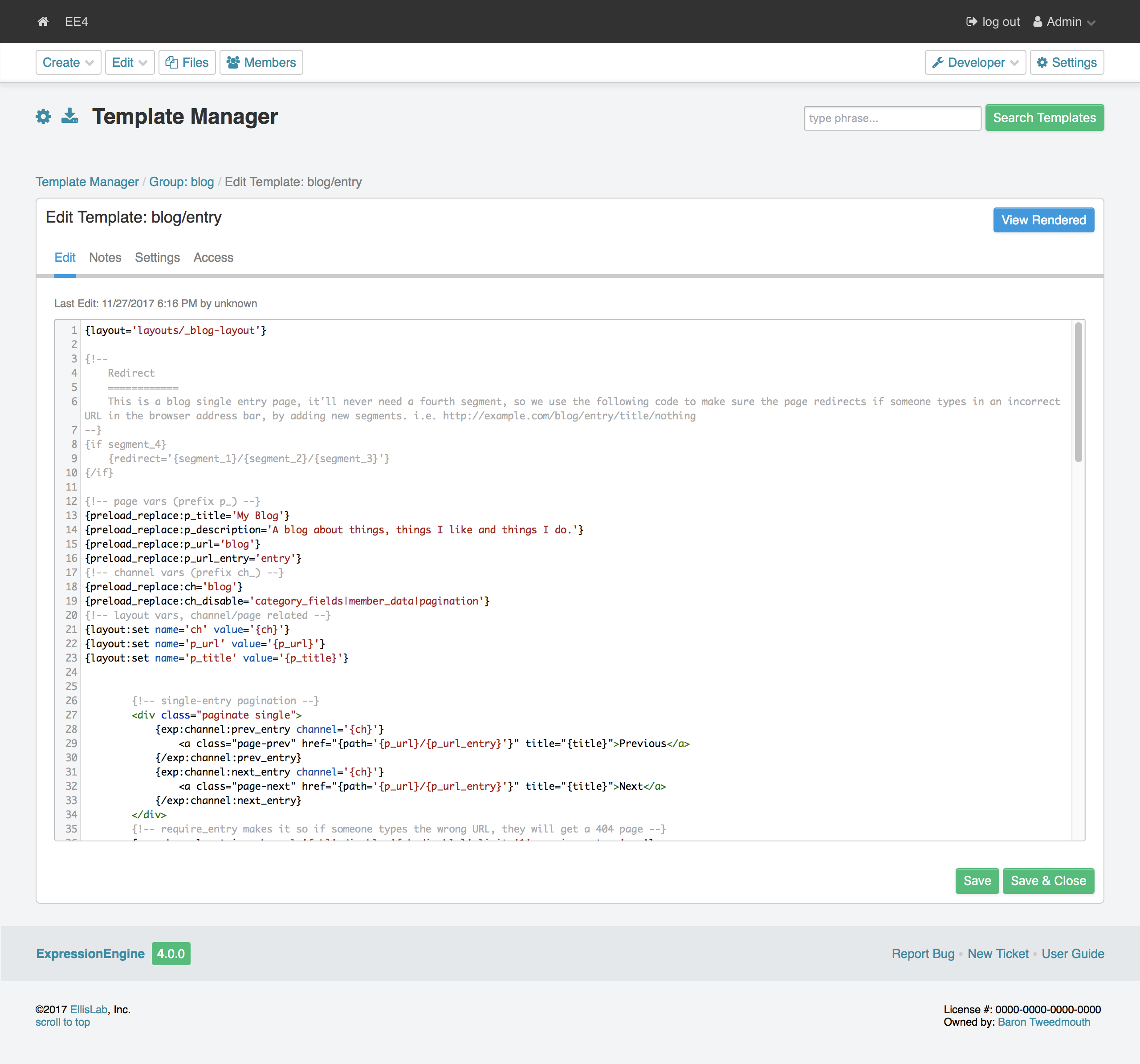Image resolution: width=1140 pixels, height=1064 pixels.
Task: Expand the Edit dropdown in toolbar
Action: pyautogui.click(x=130, y=62)
